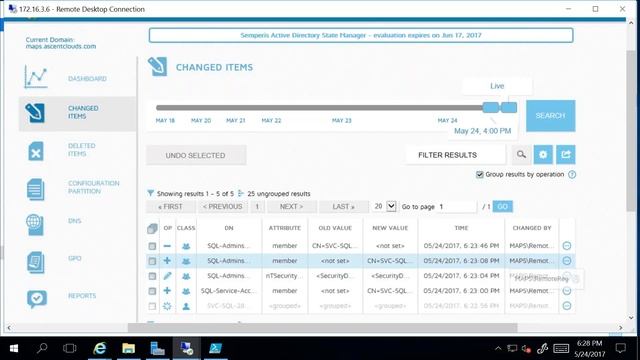Click the Group results help question icon
Viewport: 640px width, 360px height.
[x=572, y=175]
